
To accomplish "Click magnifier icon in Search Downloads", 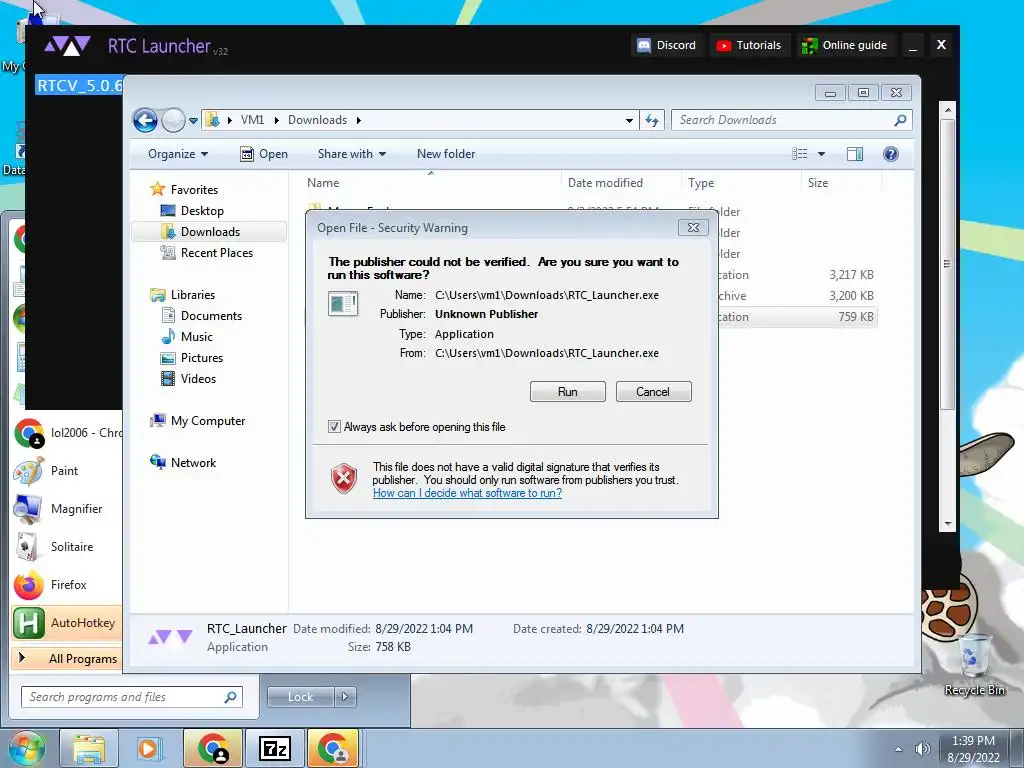I will click(x=901, y=120).
